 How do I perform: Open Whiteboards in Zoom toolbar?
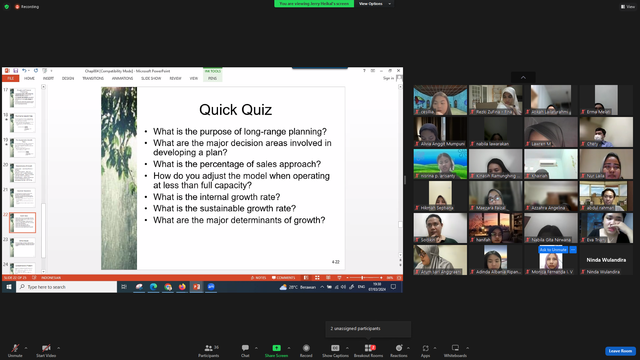[455, 350]
